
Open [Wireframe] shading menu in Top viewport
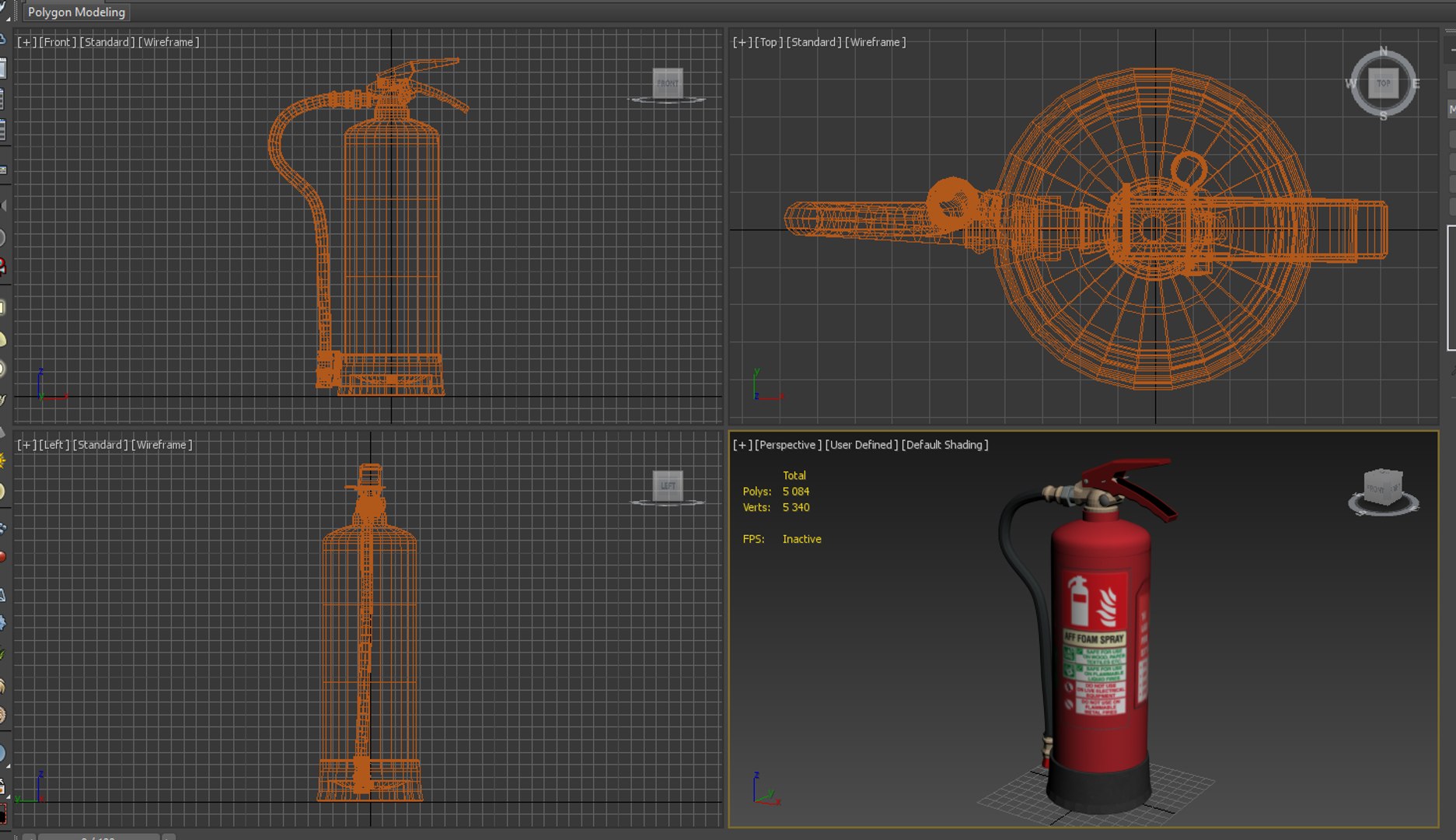click(x=875, y=42)
